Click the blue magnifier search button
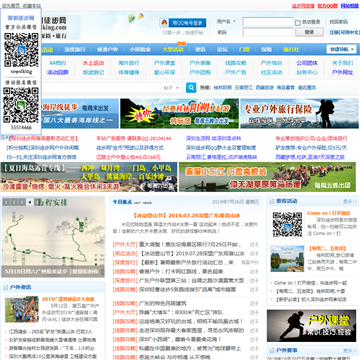Screen dimensions: 360x360 [191, 88]
